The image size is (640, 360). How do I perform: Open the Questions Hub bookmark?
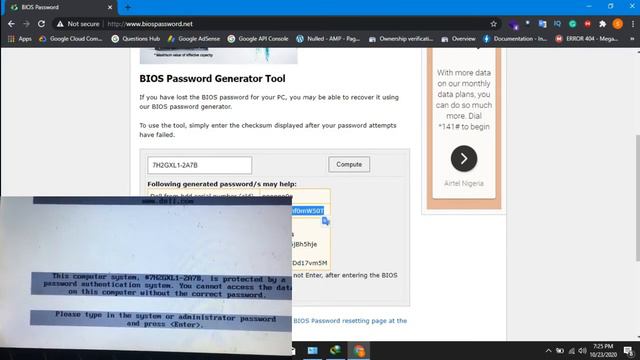point(136,39)
